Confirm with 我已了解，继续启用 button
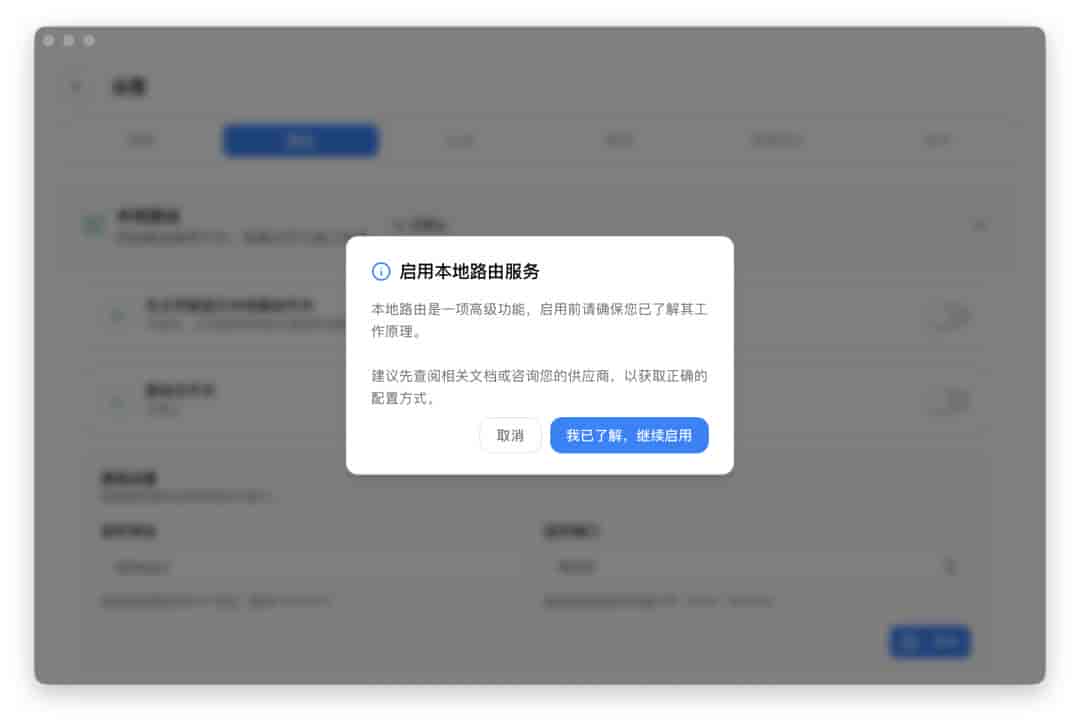The image size is (1080, 727). pyautogui.click(x=629, y=436)
